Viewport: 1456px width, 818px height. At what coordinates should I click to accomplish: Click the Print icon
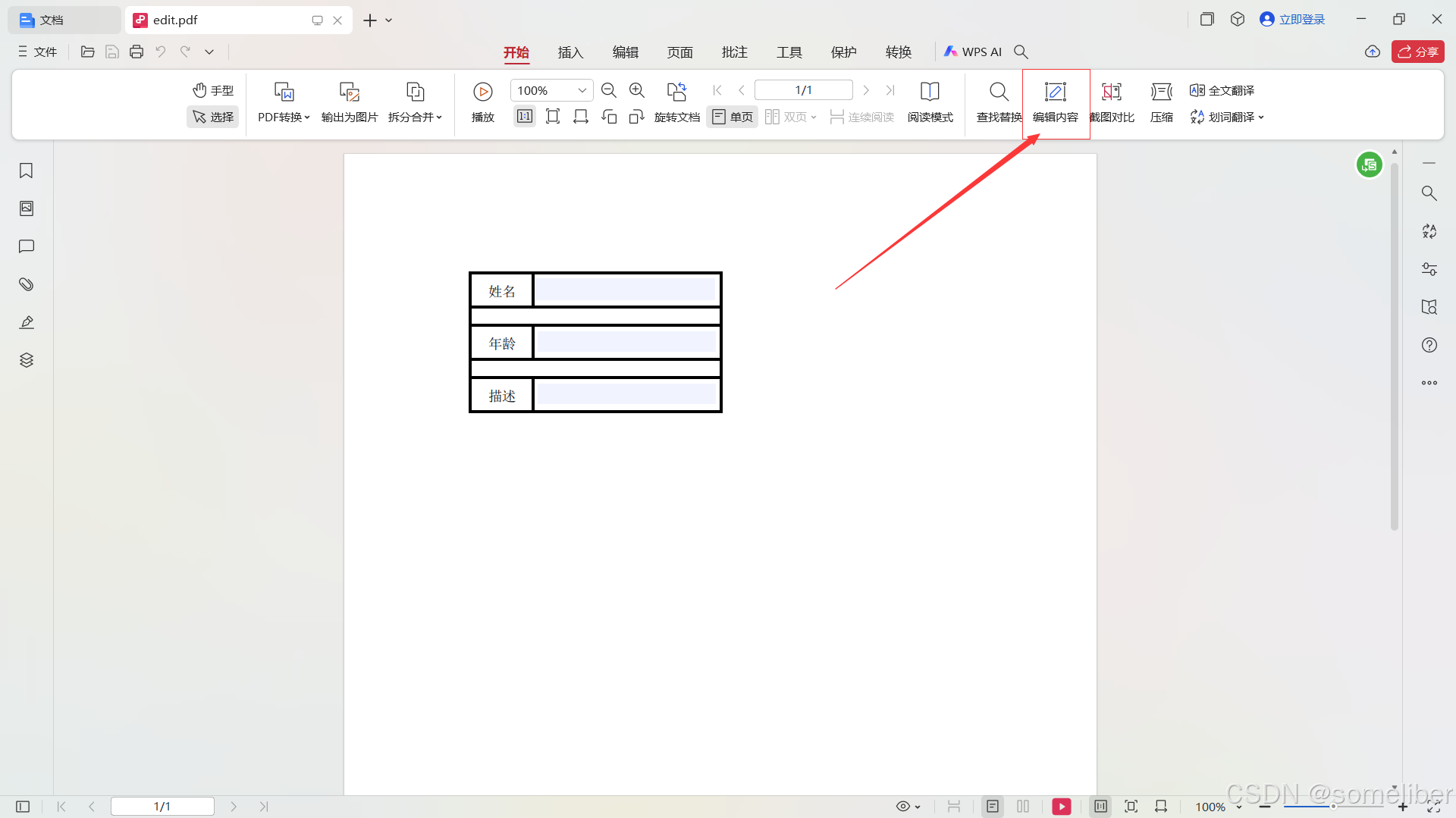136,52
